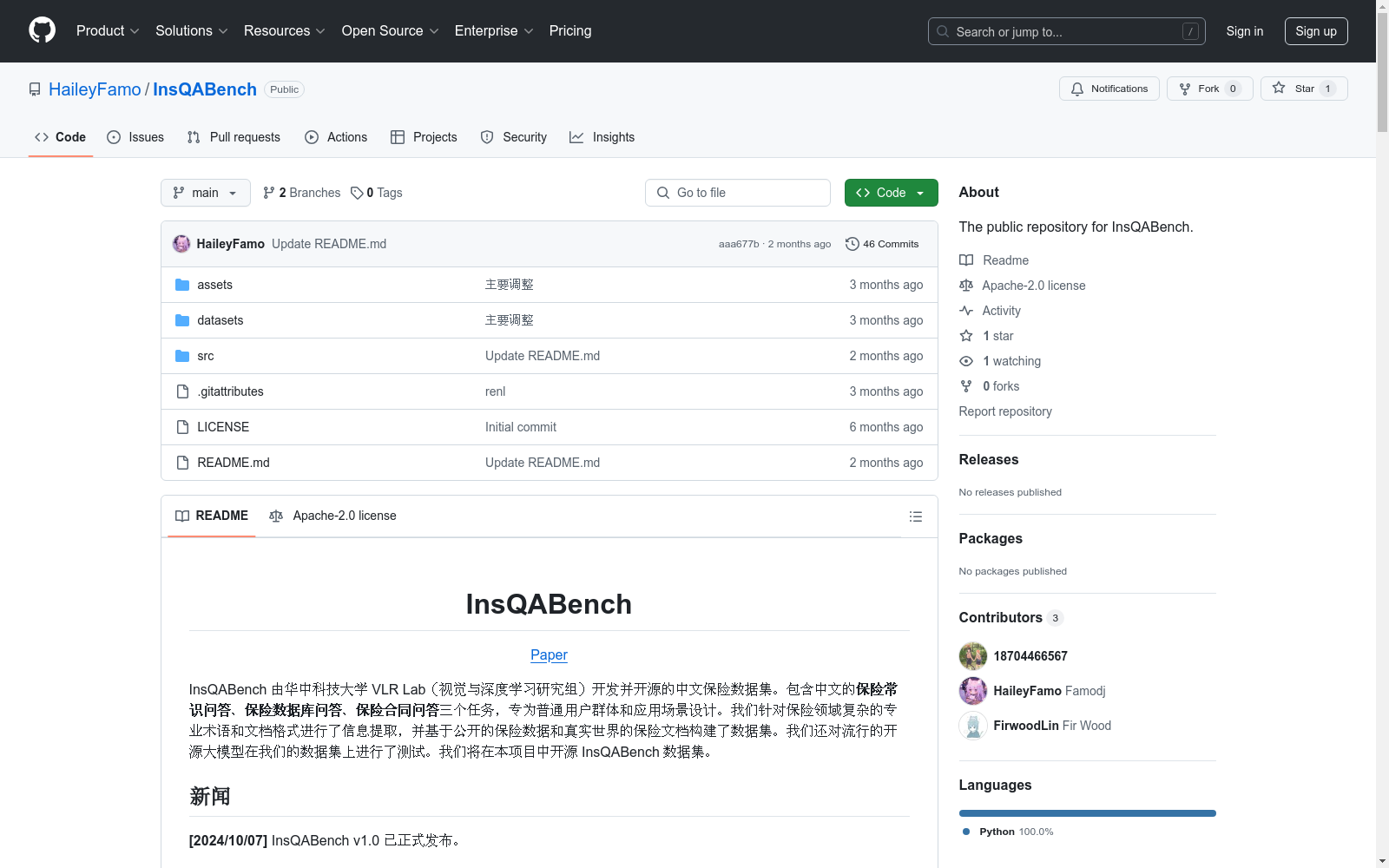
Task: Click the .gitattributes file icon
Action: click(x=182, y=391)
